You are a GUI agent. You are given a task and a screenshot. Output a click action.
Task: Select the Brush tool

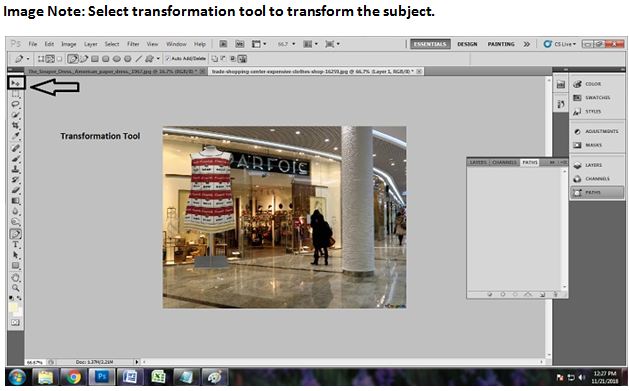click(x=15, y=158)
